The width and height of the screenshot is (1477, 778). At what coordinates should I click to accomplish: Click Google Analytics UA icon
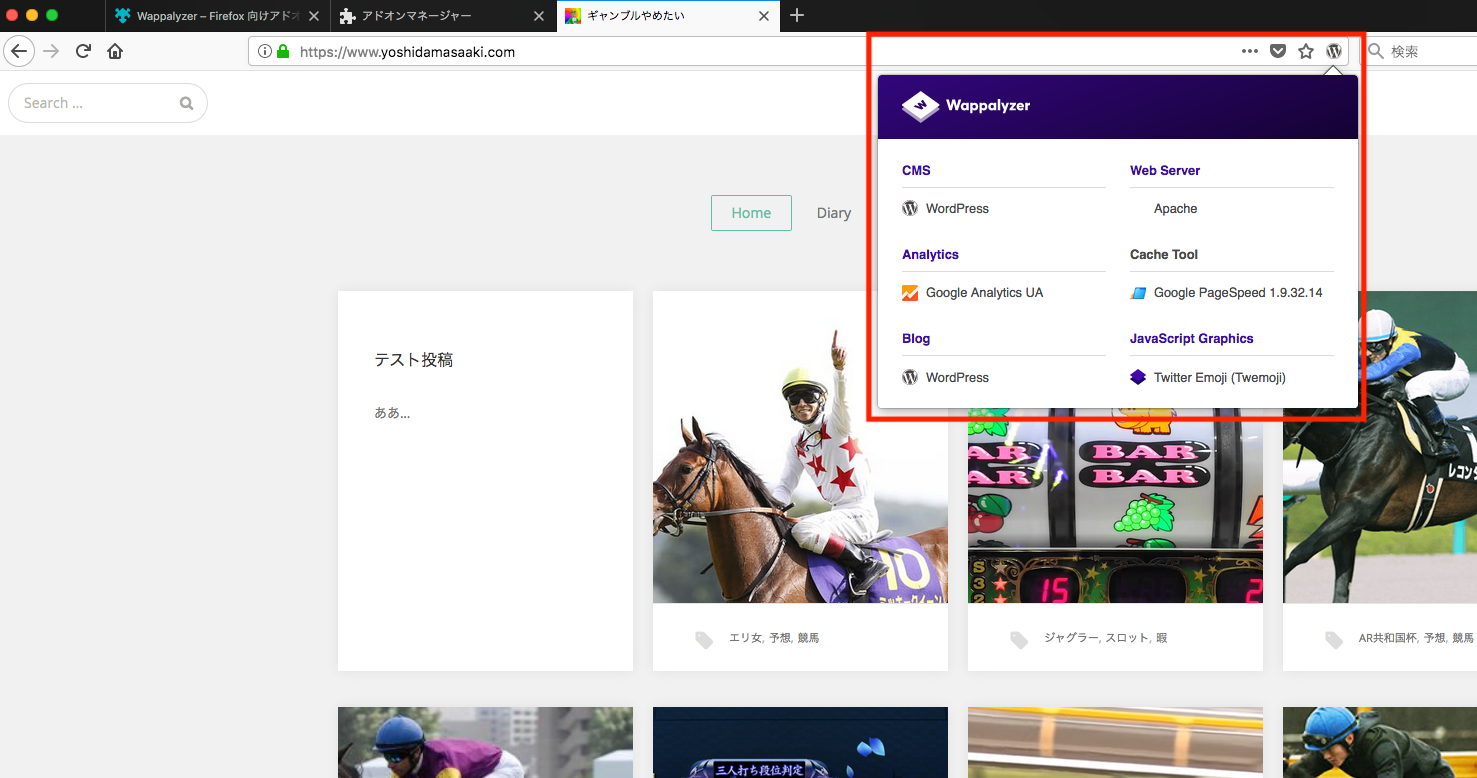coord(910,293)
